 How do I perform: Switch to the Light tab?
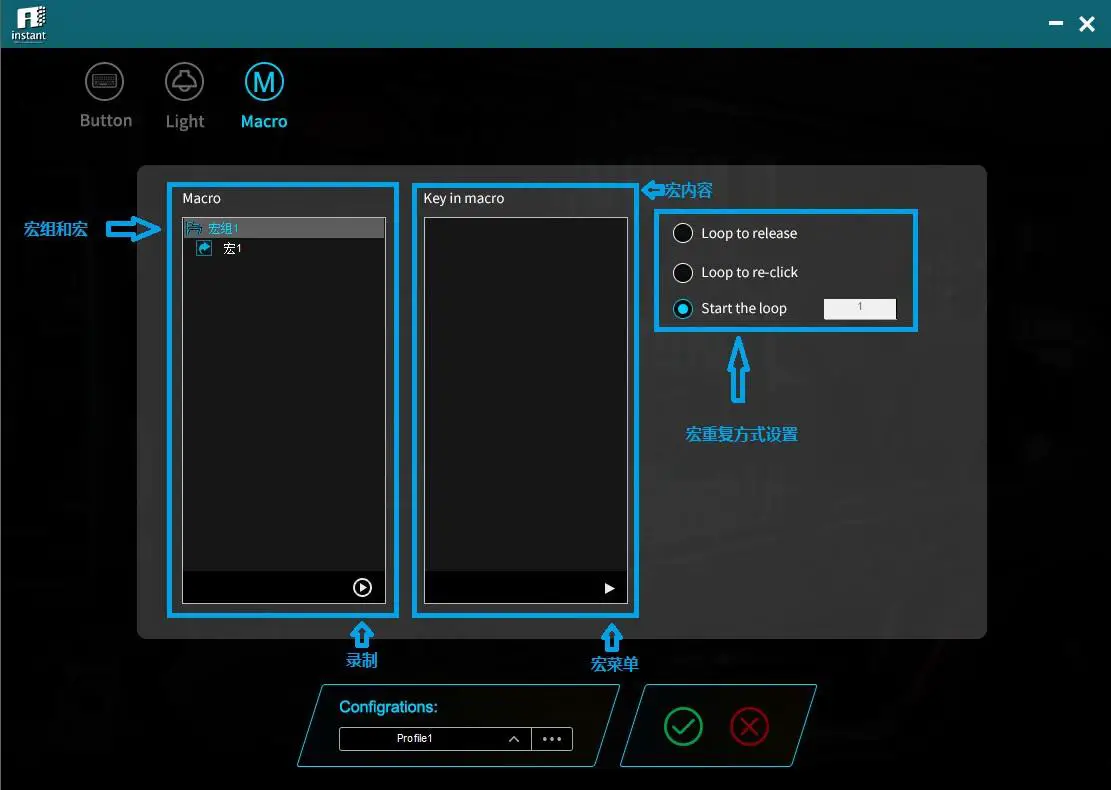(184, 96)
